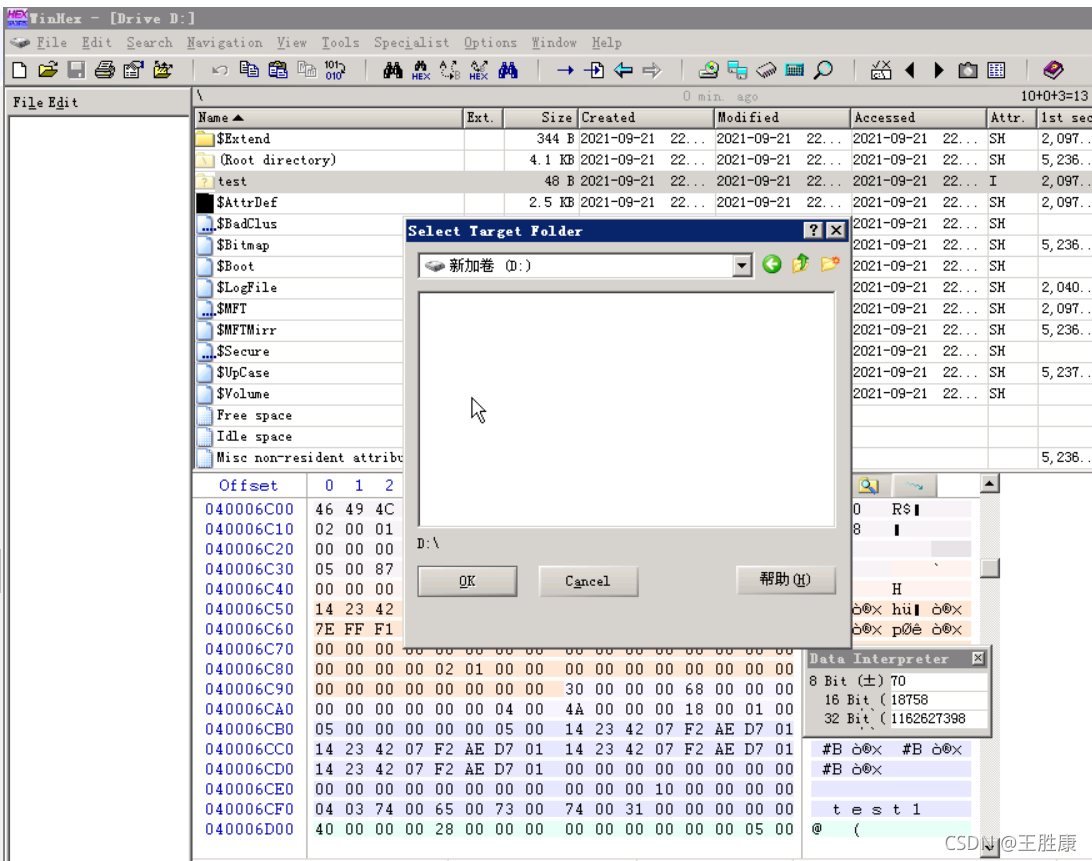Viewport: 1092px width, 861px height.
Task: Click the Go To Offset arrow icon
Action: pyautogui.click(x=565, y=70)
